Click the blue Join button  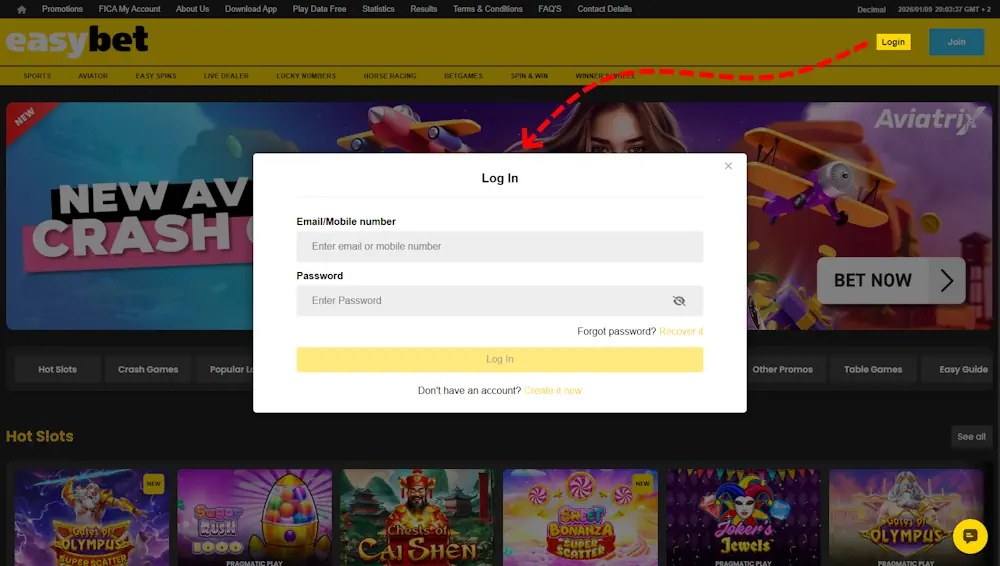click(x=956, y=42)
